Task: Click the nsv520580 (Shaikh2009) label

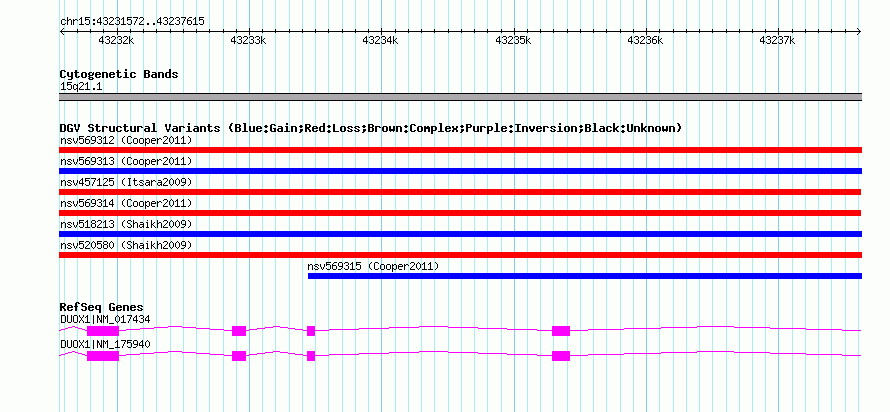Action: pyautogui.click(x=126, y=245)
